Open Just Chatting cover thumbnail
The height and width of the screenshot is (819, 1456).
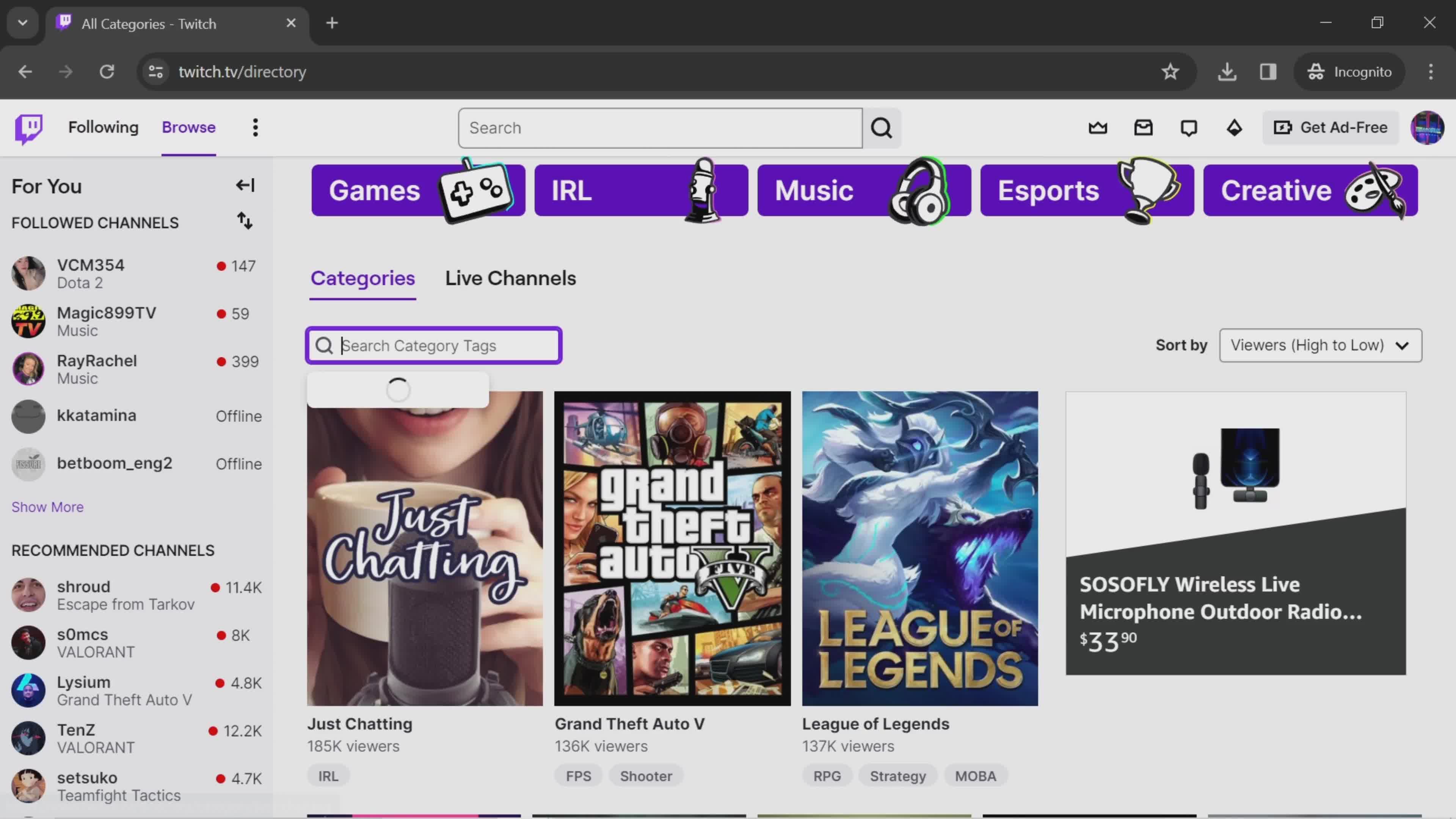(425, 549)
